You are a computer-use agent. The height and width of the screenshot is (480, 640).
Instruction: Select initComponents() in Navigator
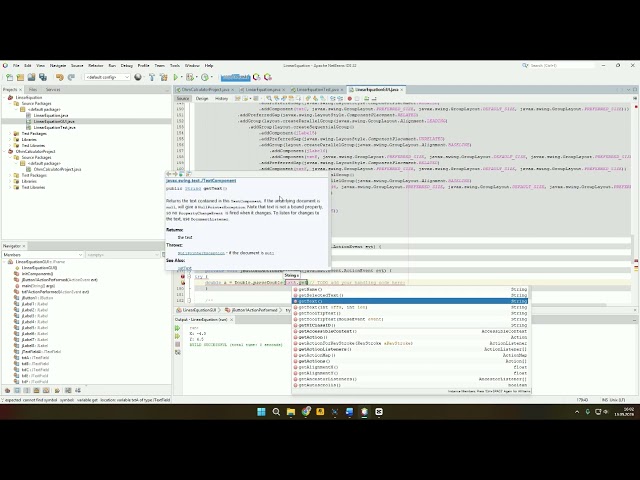coord(39,274)
